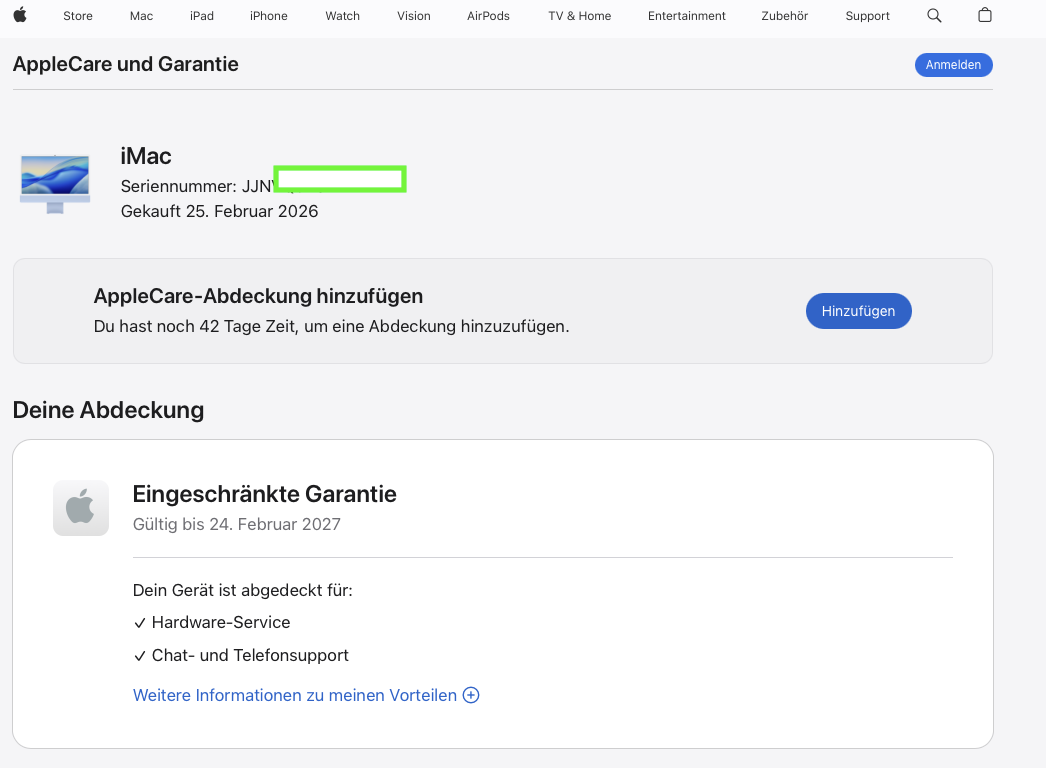The image size is (1046, 768).
Task: Navigate to the iPhone section
Action: 268,16
